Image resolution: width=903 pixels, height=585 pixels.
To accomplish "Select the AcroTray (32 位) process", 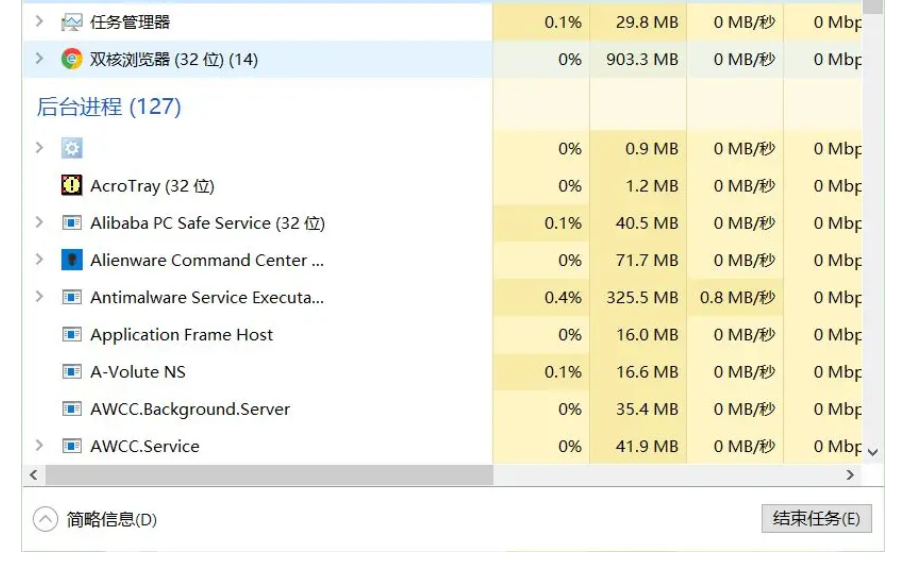I will (152, 186).
